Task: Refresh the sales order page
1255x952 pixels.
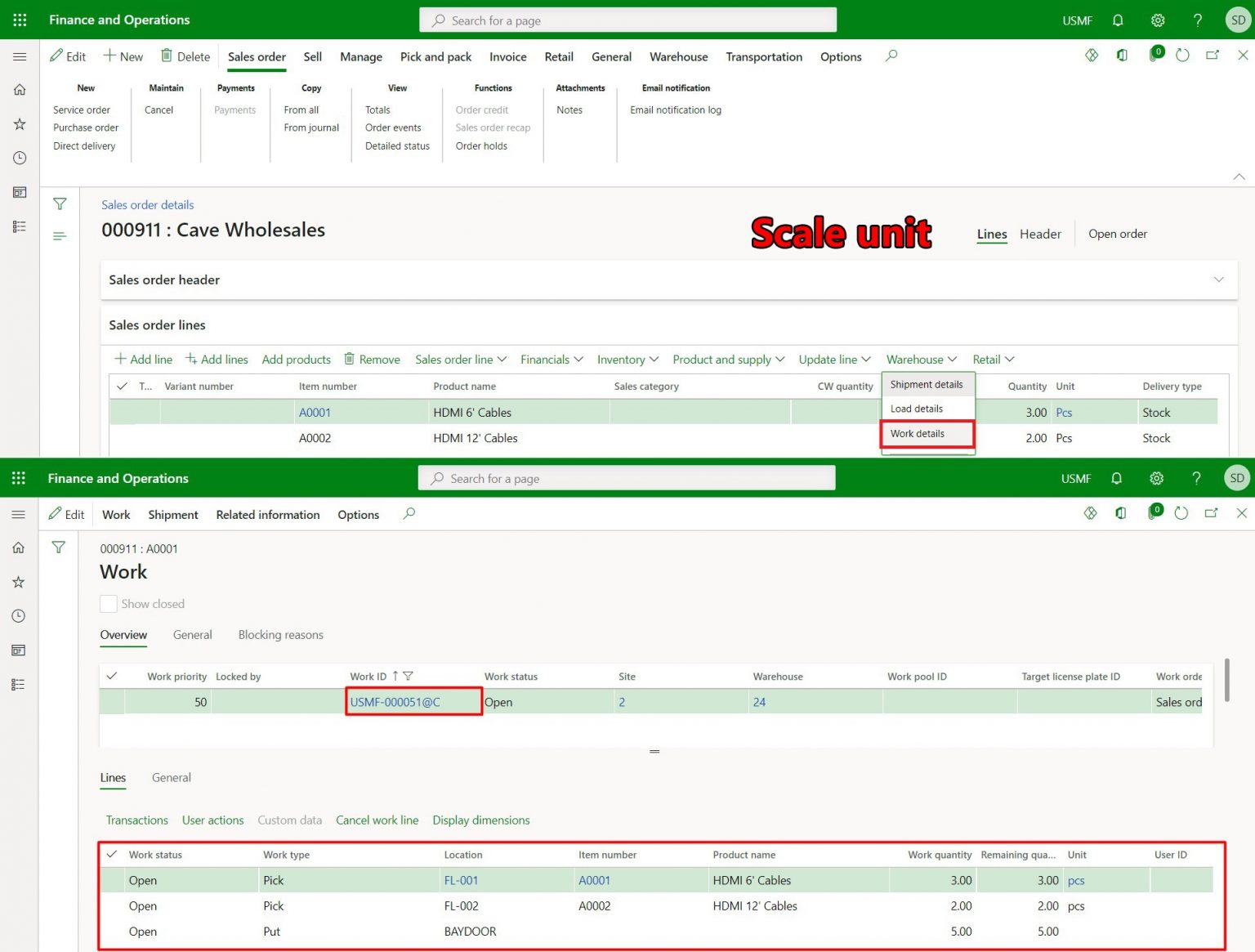Action: [x=1182, y=56]
